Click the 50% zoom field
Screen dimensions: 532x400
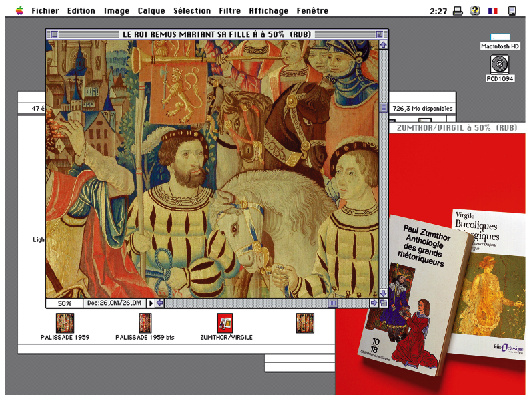coord(64,303)
